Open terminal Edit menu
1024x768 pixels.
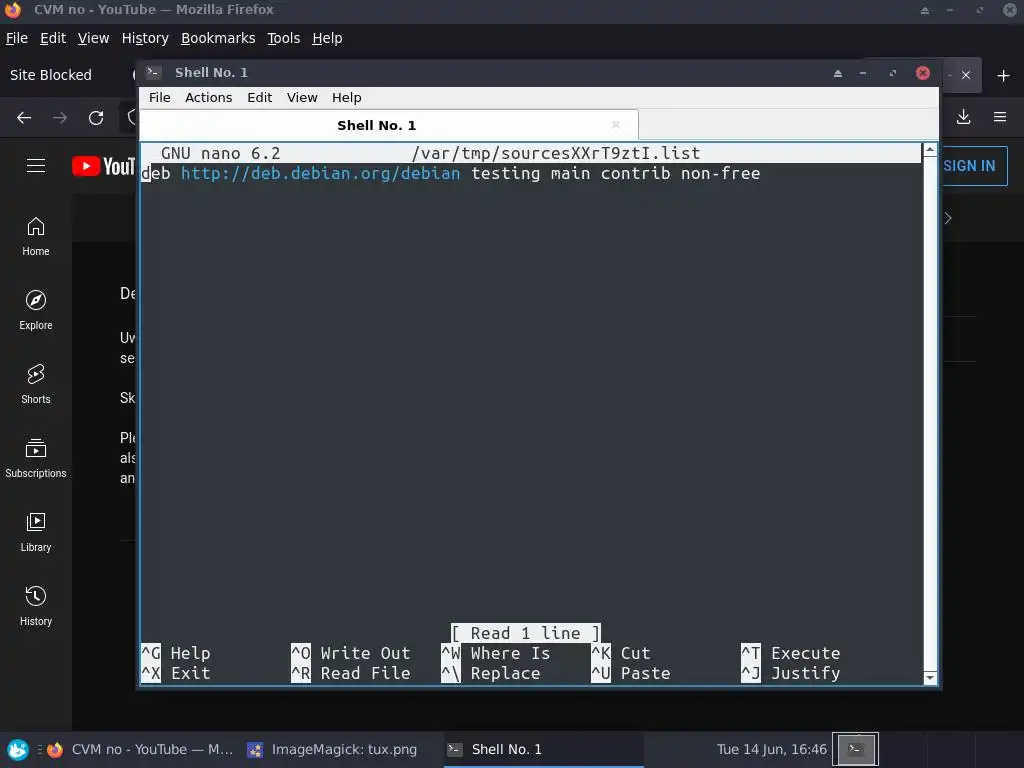pyautogui.click(x=259, y=97)
